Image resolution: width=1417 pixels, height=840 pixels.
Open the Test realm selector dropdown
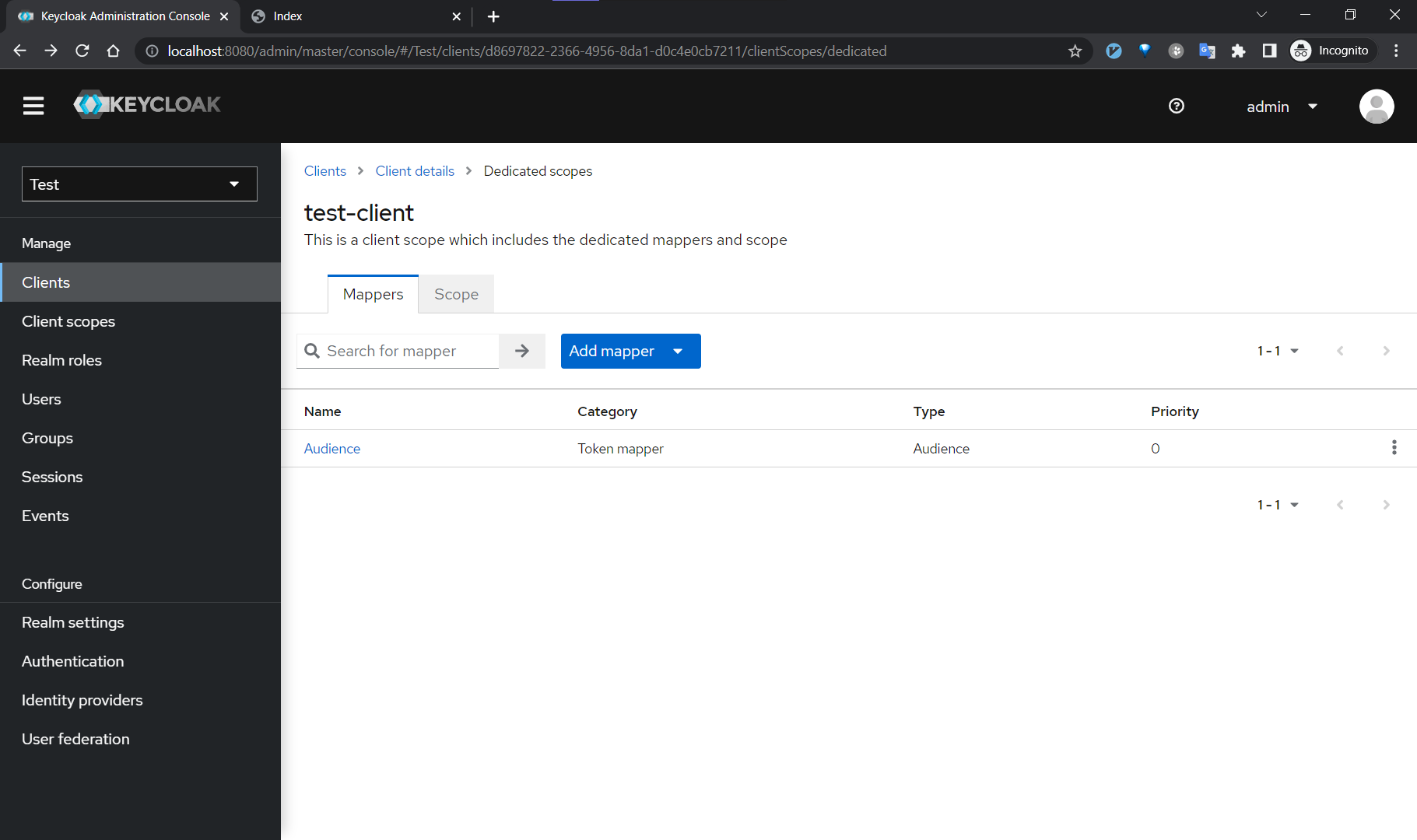point(139,184)
